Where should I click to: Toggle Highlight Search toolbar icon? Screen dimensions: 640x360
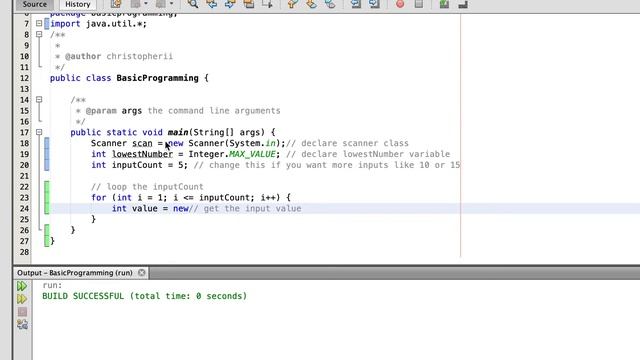pyautogui.click(x=249, y=4)
